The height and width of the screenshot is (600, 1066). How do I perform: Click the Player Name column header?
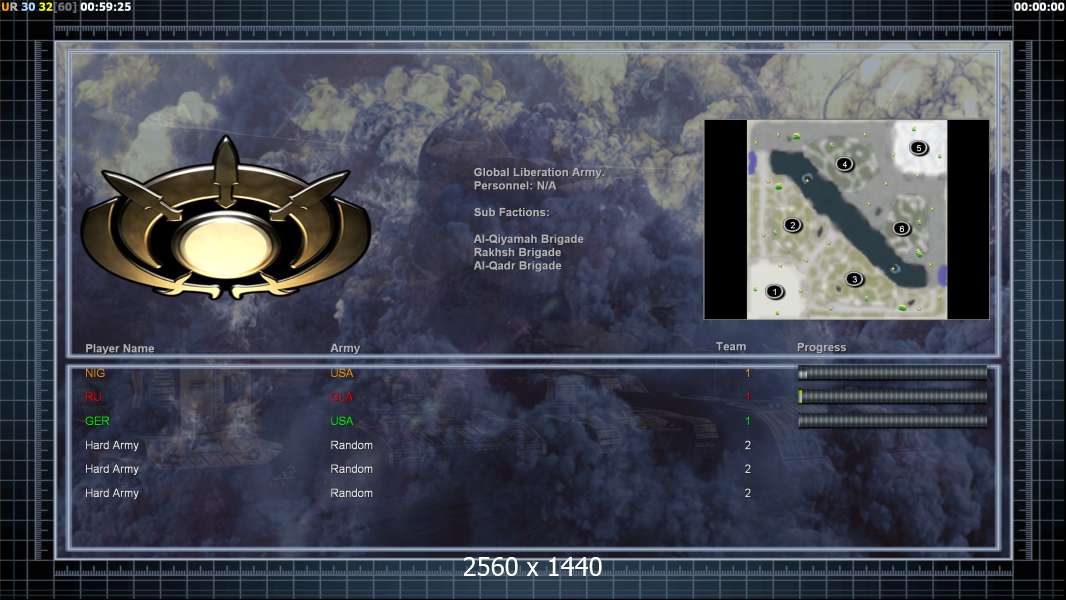coord(120,348)
